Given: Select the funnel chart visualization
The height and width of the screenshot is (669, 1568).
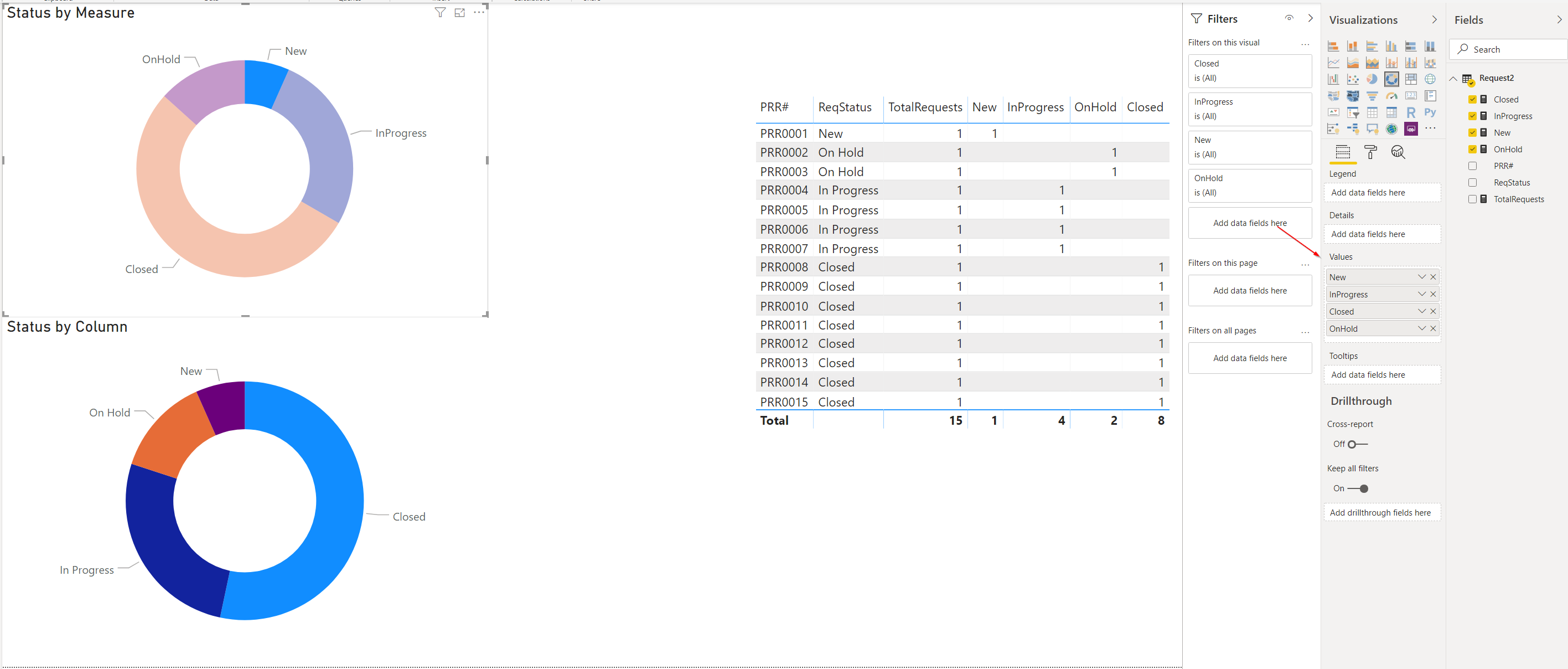Looking at the screenshot, I should click(x=1372, y=96).
